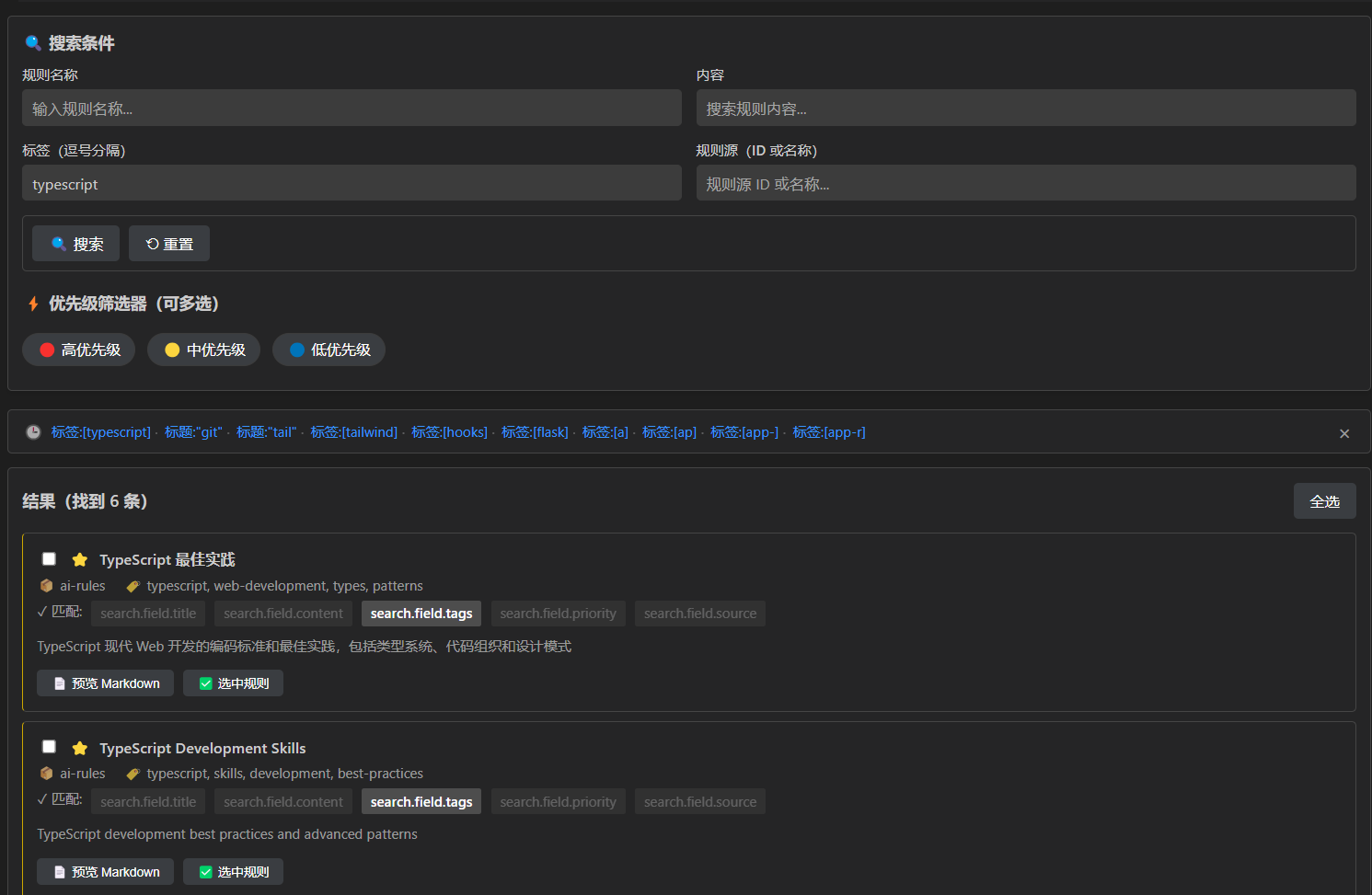This screenshot has height=895, width=1372.
Task: Open 预览 Markdown for TypeScript 最佳实践
Action: pos(106,683)
